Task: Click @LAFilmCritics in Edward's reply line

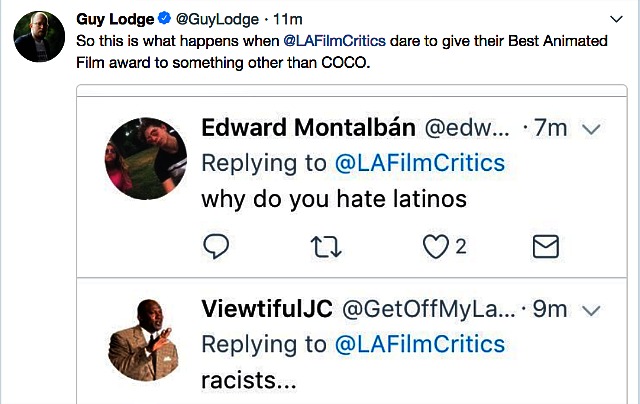Action: [419, 163]
